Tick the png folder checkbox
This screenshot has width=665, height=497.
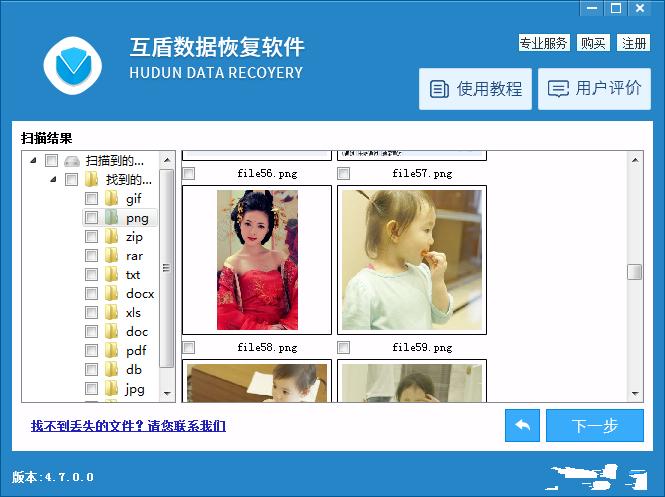pos(91,218)
